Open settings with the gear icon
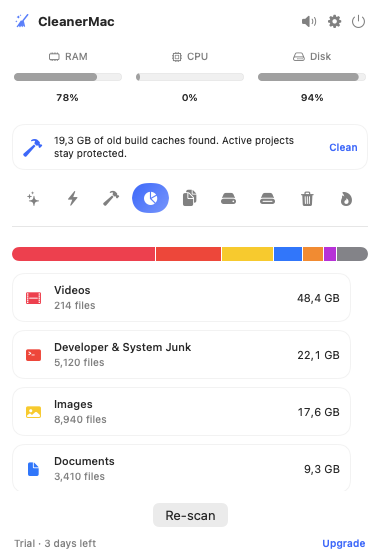The image size is (380, 560). coord(334,22)
